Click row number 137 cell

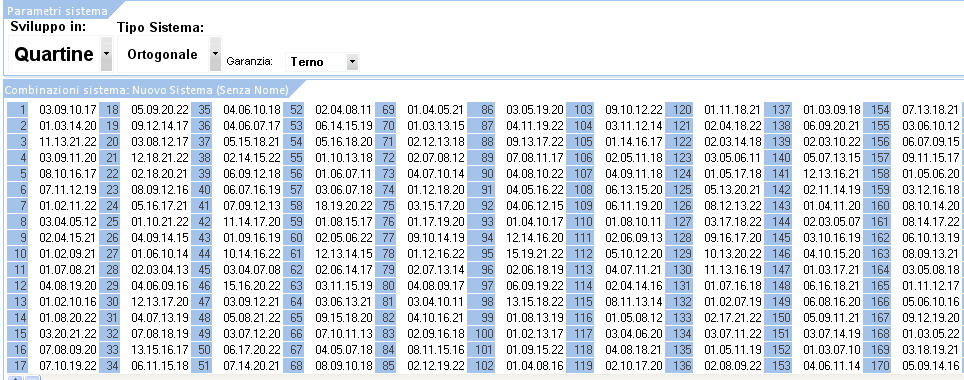pyautogui.click(x=778, y=110)
